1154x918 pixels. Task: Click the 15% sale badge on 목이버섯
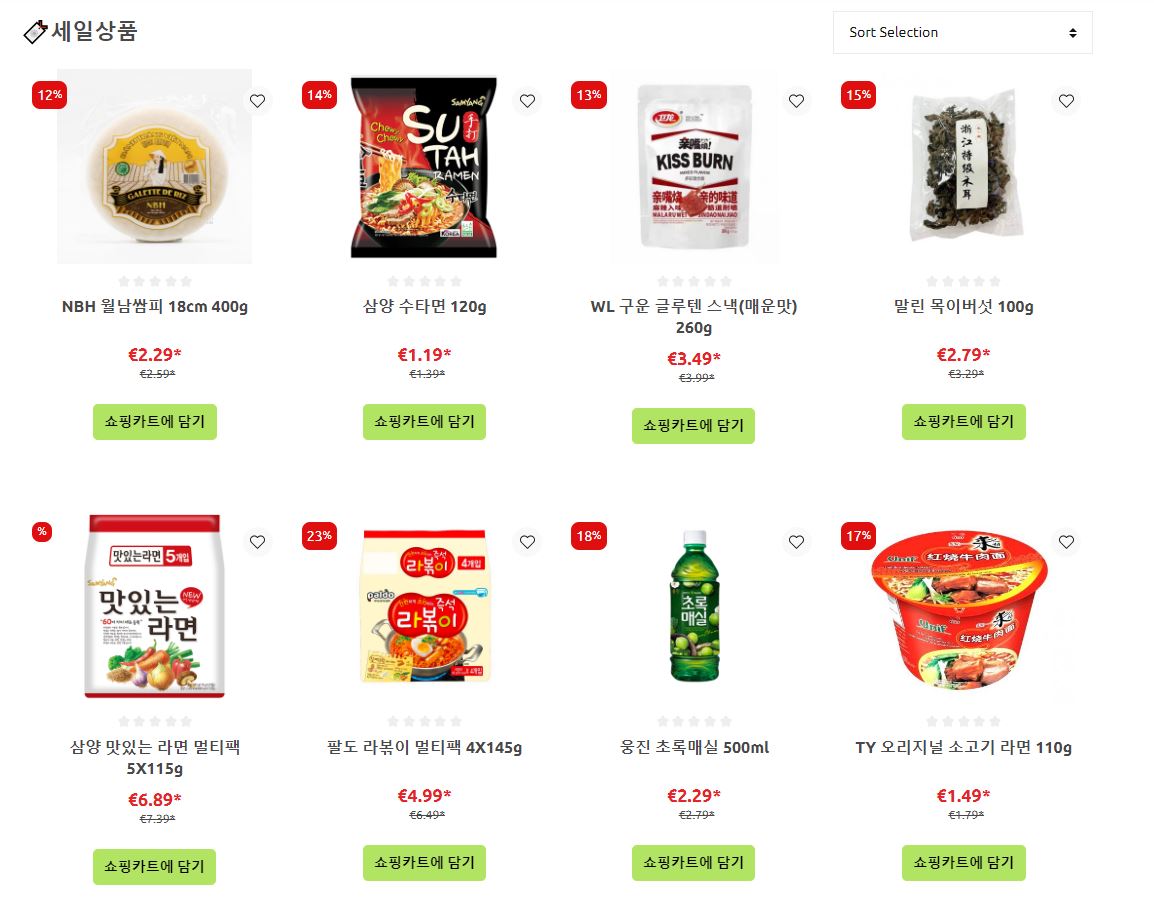[858, 95]
